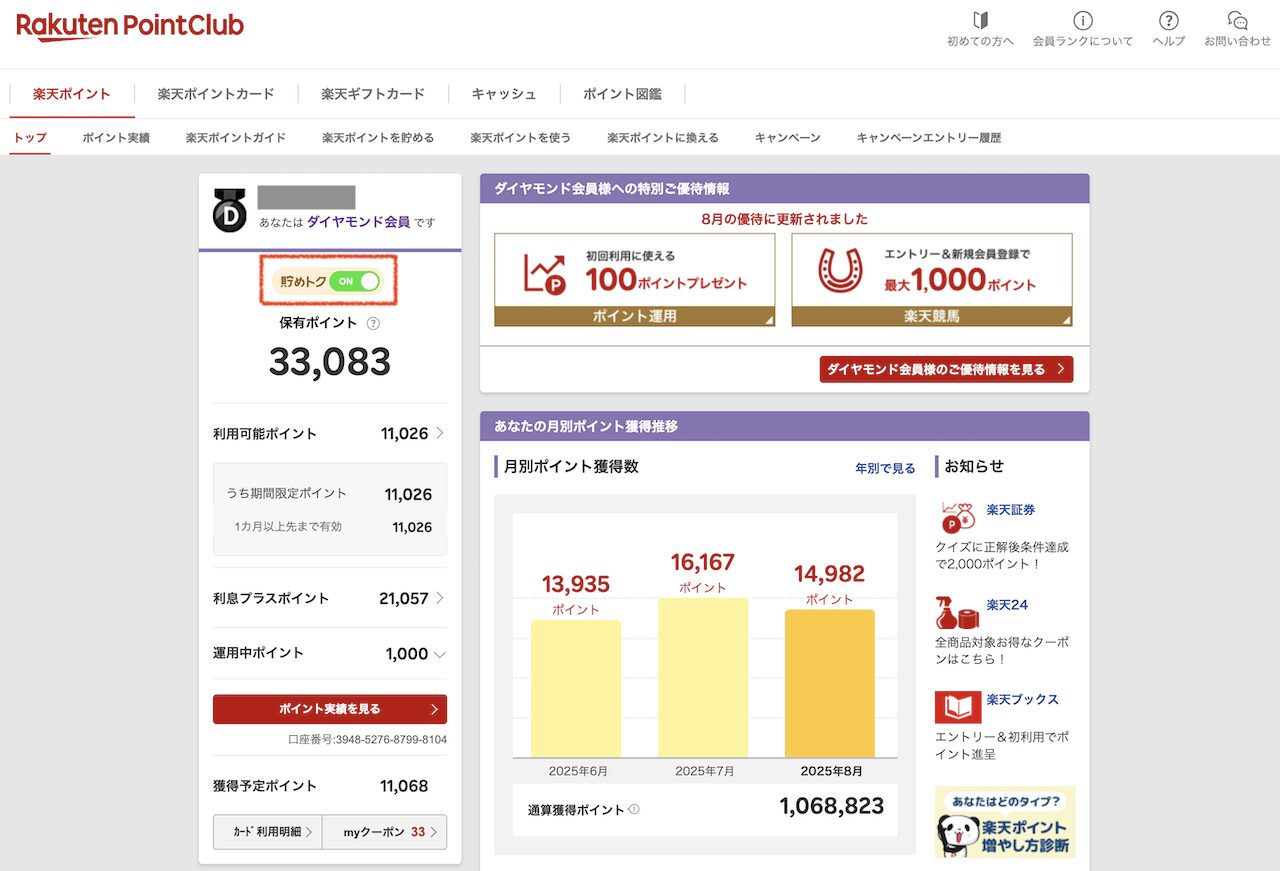Select the 楽天ポイント top tab

click(x=72, y=94)
